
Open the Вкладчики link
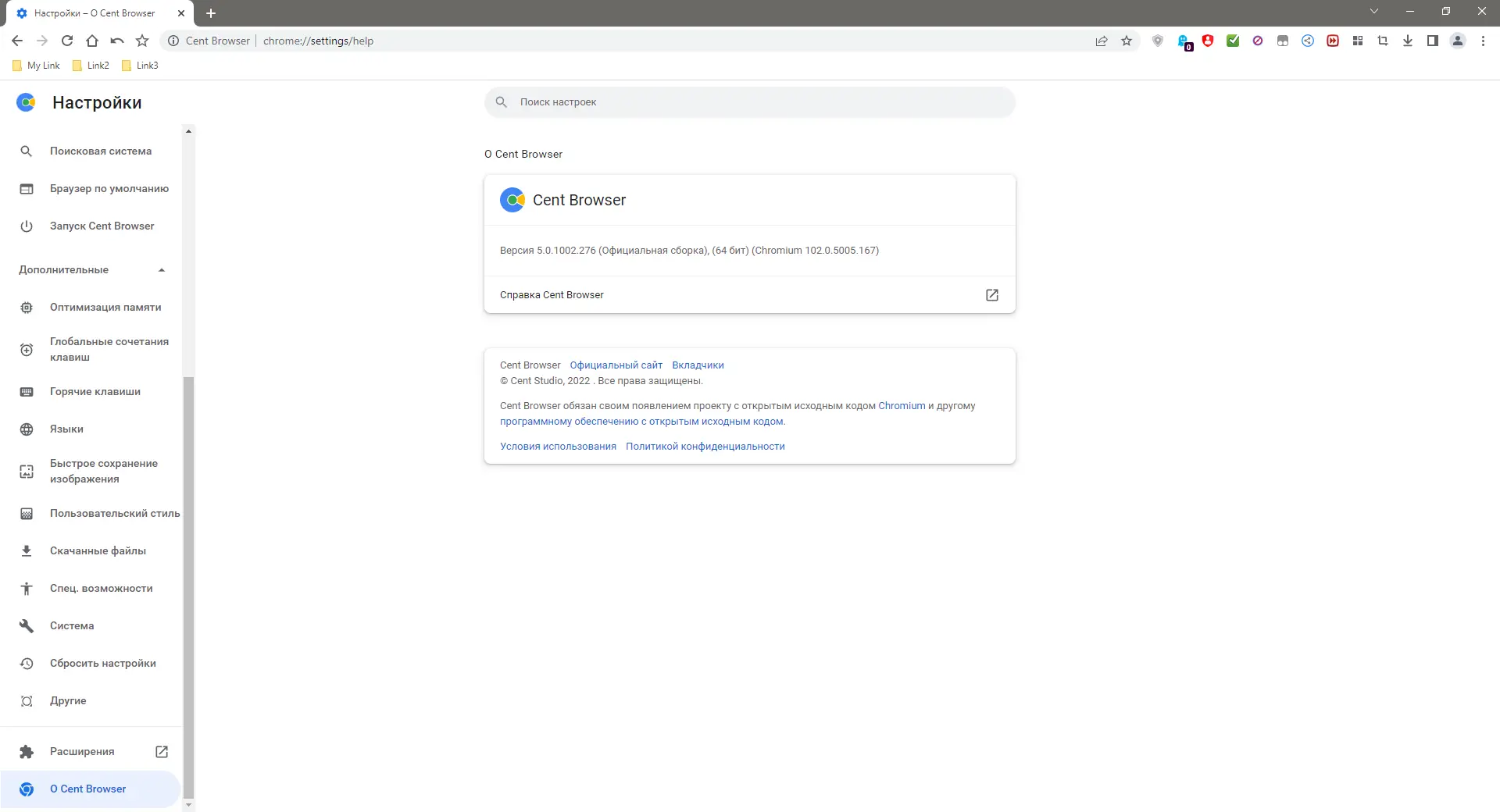698,365
